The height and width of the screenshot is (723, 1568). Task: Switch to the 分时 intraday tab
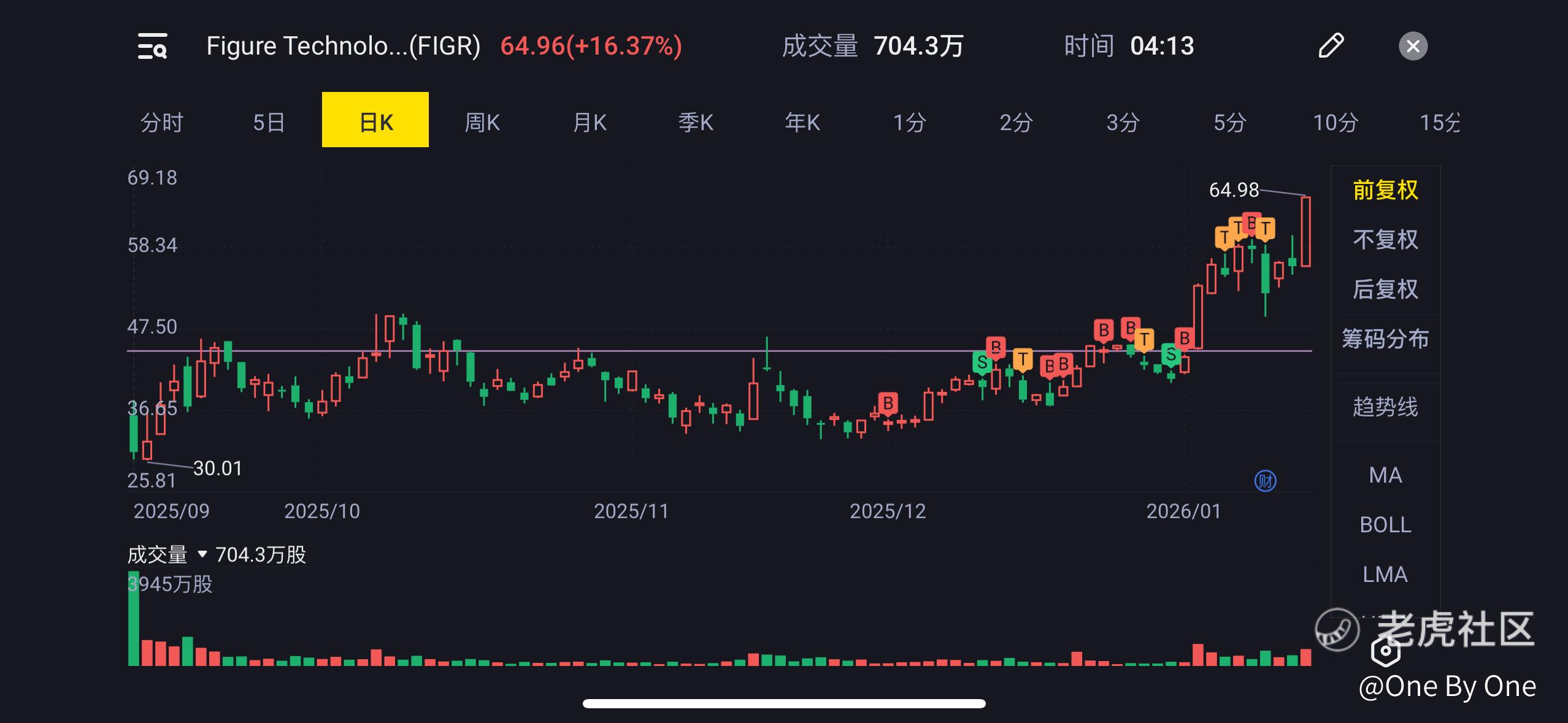[162, 123]
